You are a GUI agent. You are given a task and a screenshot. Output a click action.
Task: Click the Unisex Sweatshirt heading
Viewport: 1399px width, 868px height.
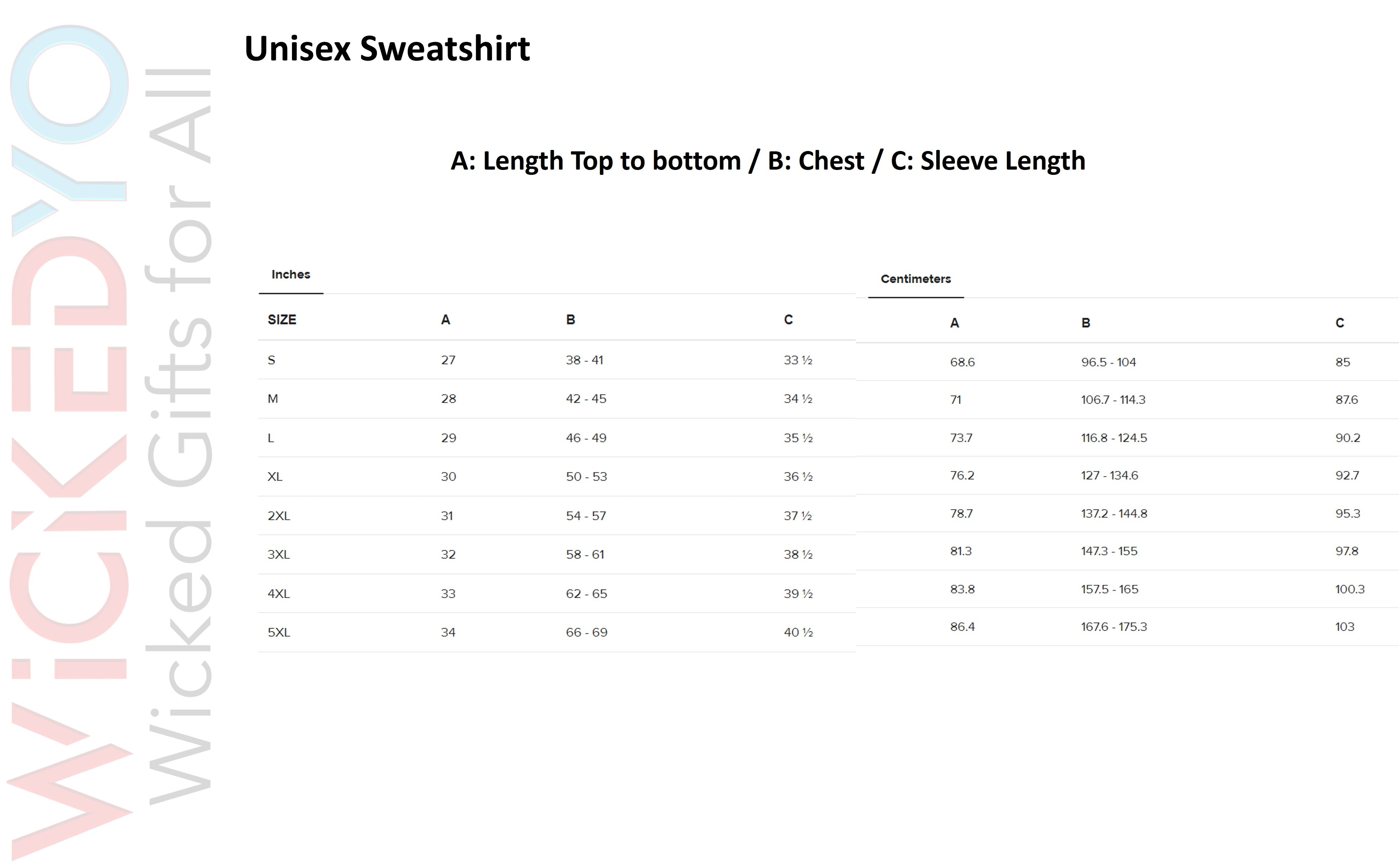386,48
